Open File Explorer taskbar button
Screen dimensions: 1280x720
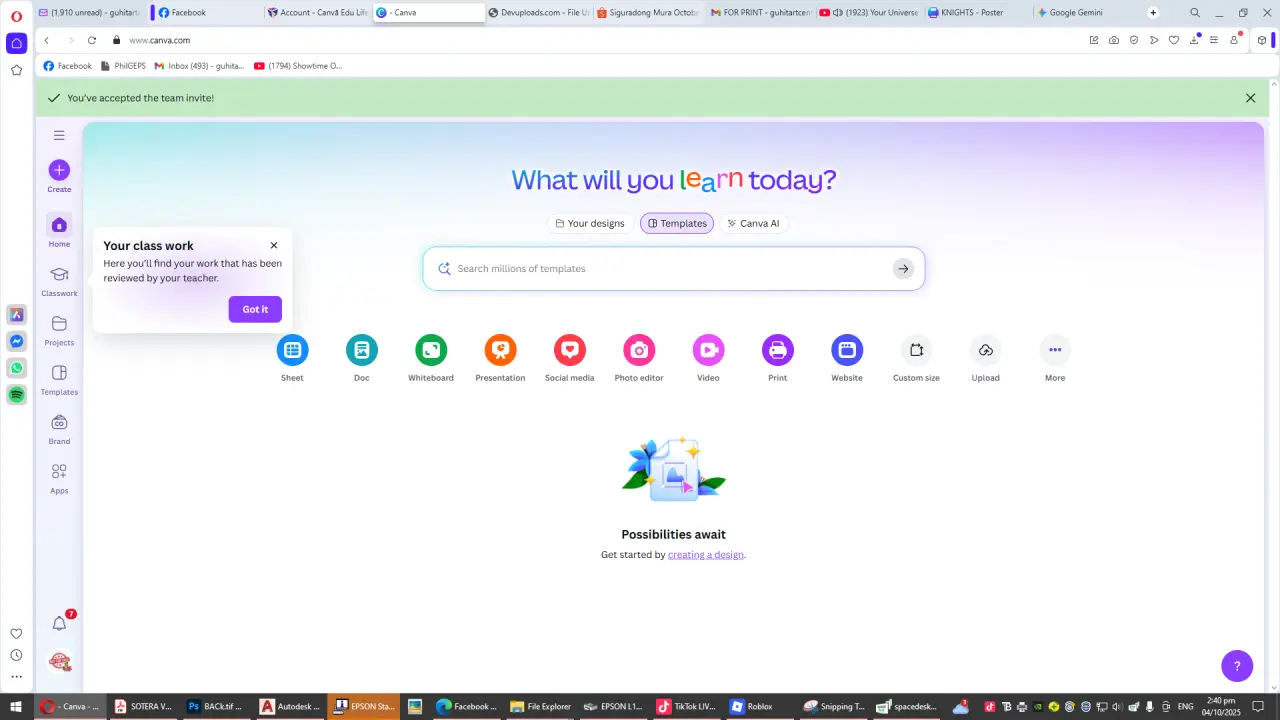(x=540, y=706)
